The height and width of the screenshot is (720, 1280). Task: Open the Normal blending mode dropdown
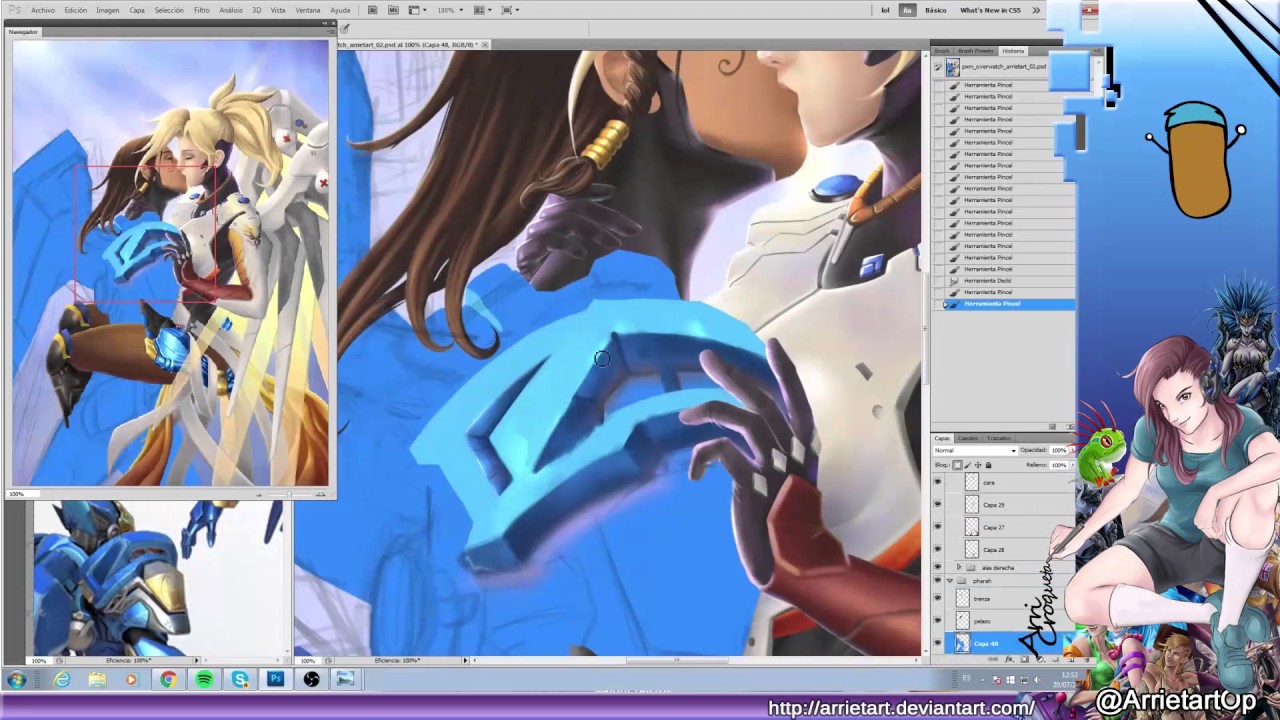975,450
